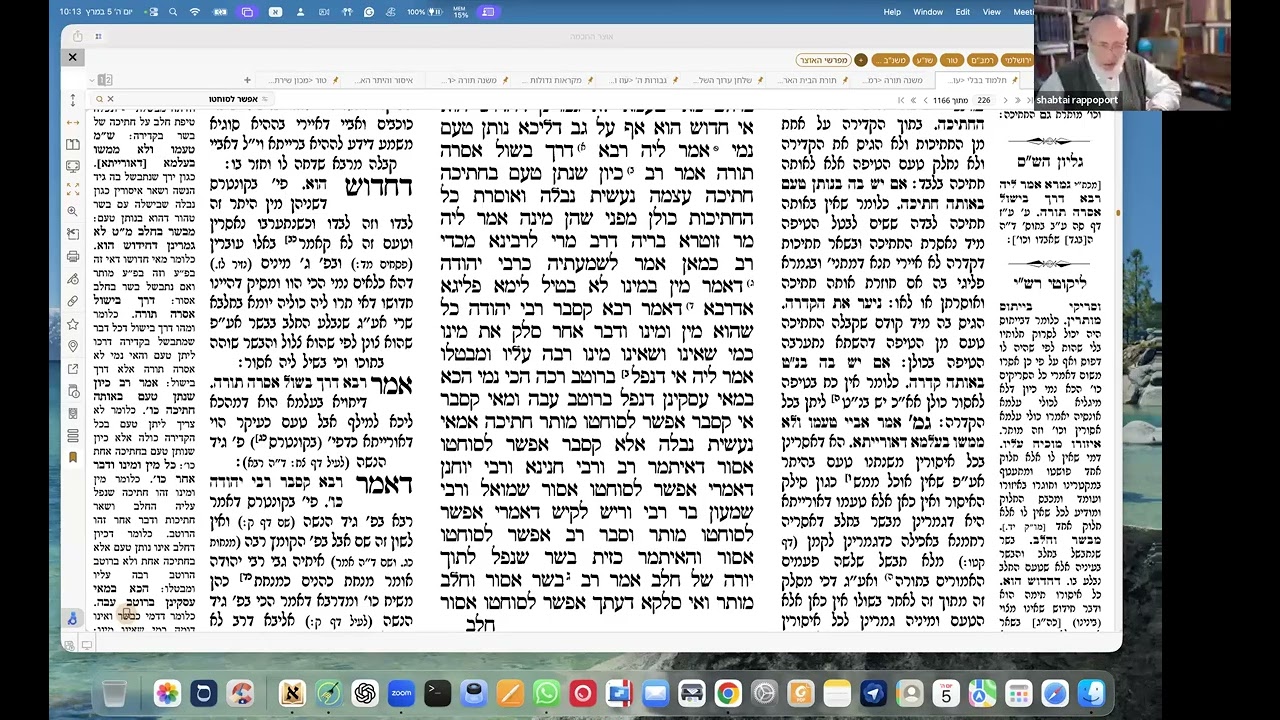Click the search magnifier in the search box
Viewport: 1280px width, 720px height.
coord(99,99)
